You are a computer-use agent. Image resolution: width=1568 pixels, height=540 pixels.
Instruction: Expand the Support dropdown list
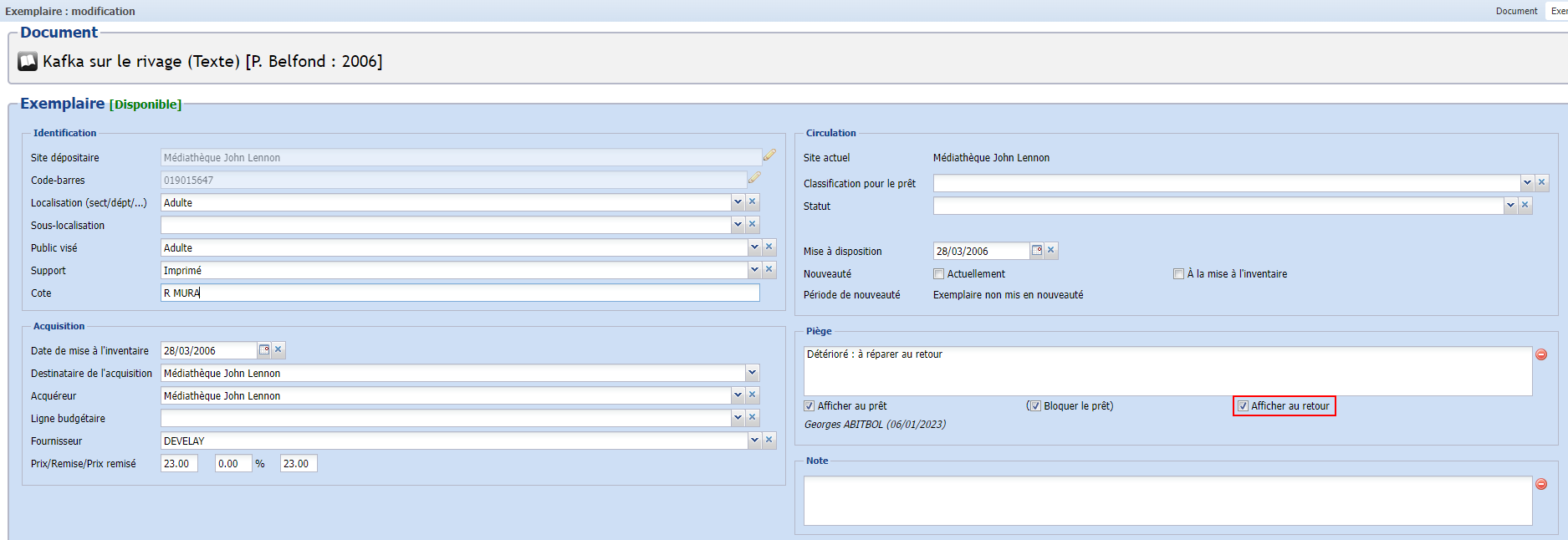click(754, 270)
